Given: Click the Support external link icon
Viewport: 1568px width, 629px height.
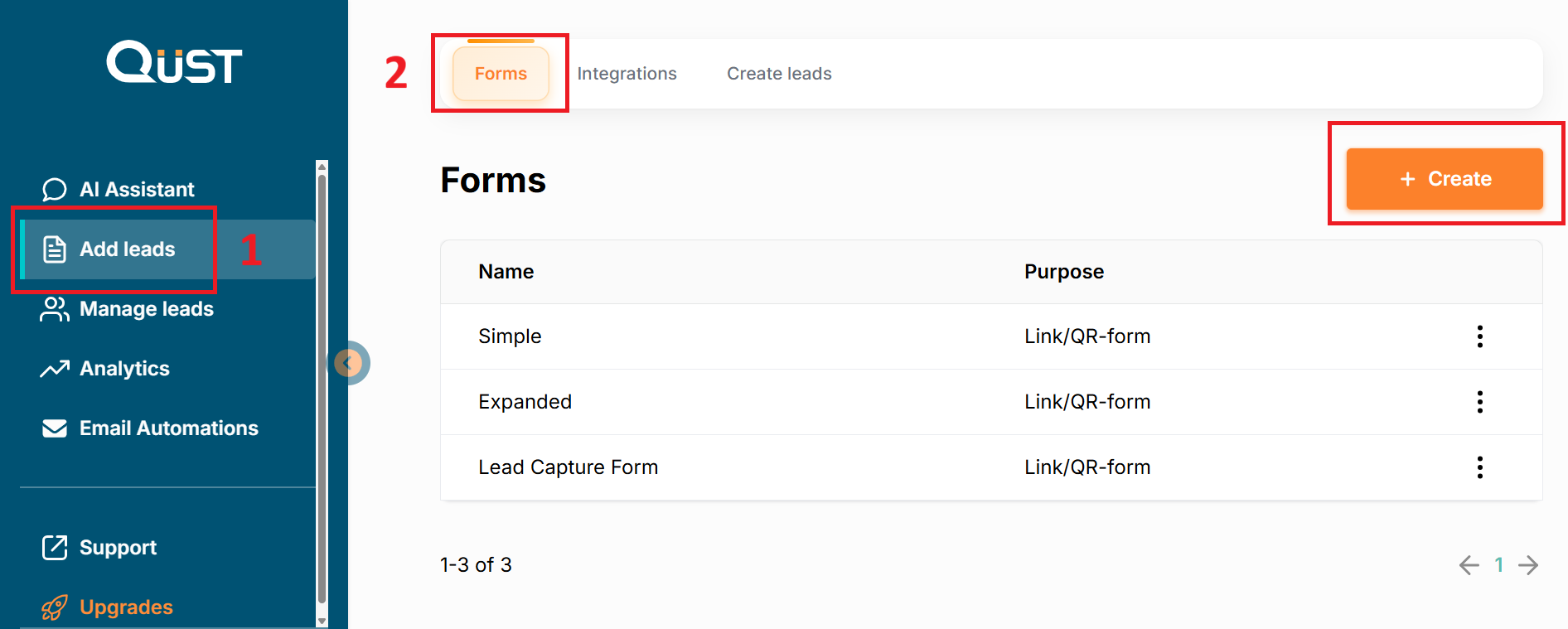Looking at the screenshot, I should click(55, 548).
